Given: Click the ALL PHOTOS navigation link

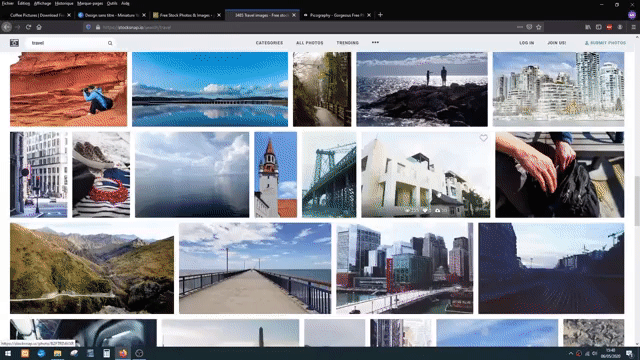Looking at the screenshot, I should coord(309,43).
